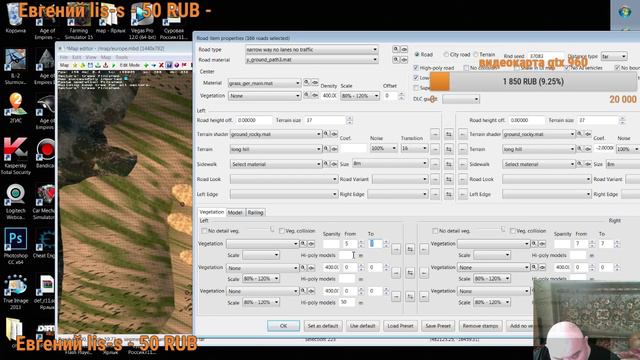The height and width of the screenshot is (360, 640).
Task: Click the Save Preset button
Action: pos(438,326)
